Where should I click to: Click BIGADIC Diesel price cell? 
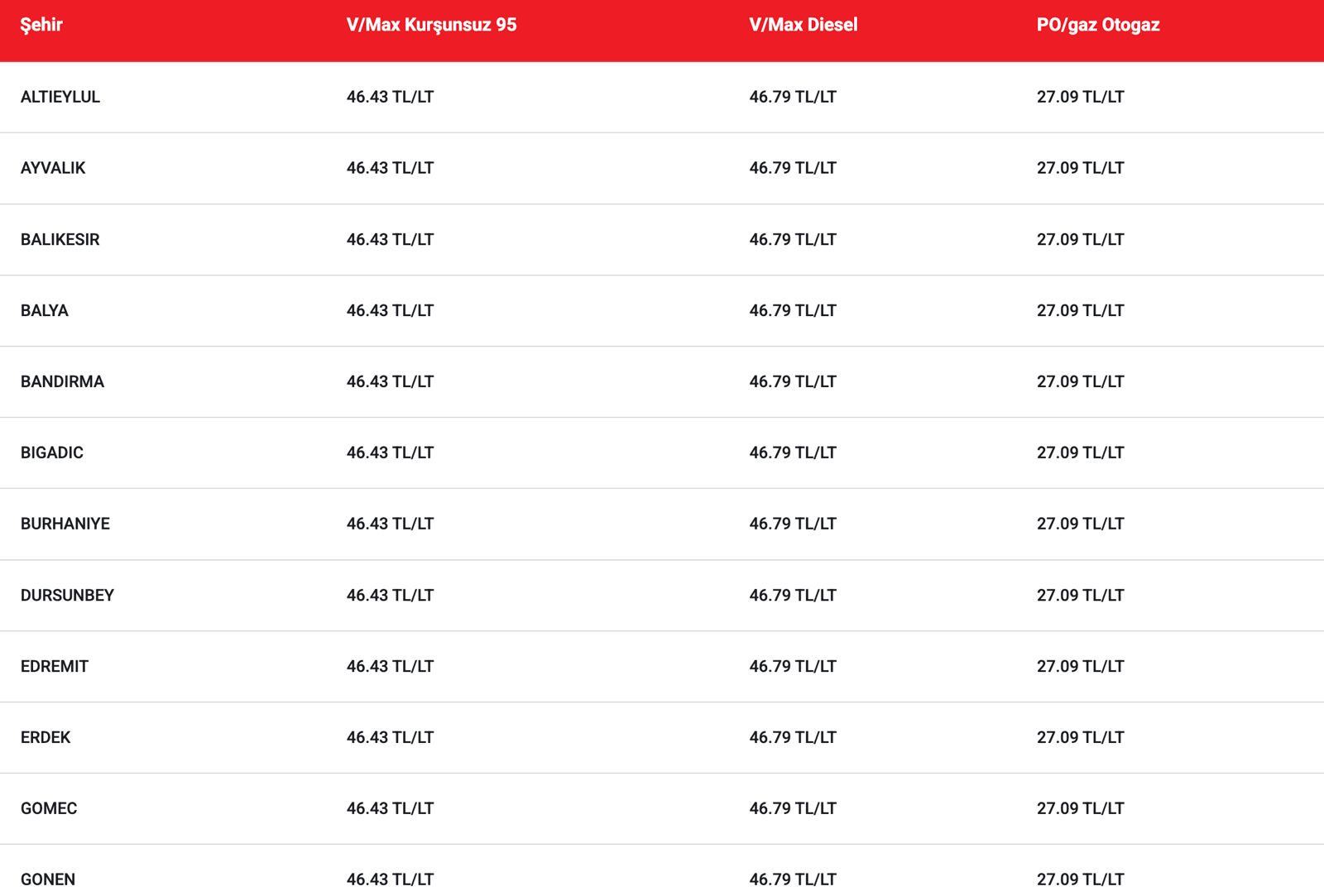[x=793, y=453]
